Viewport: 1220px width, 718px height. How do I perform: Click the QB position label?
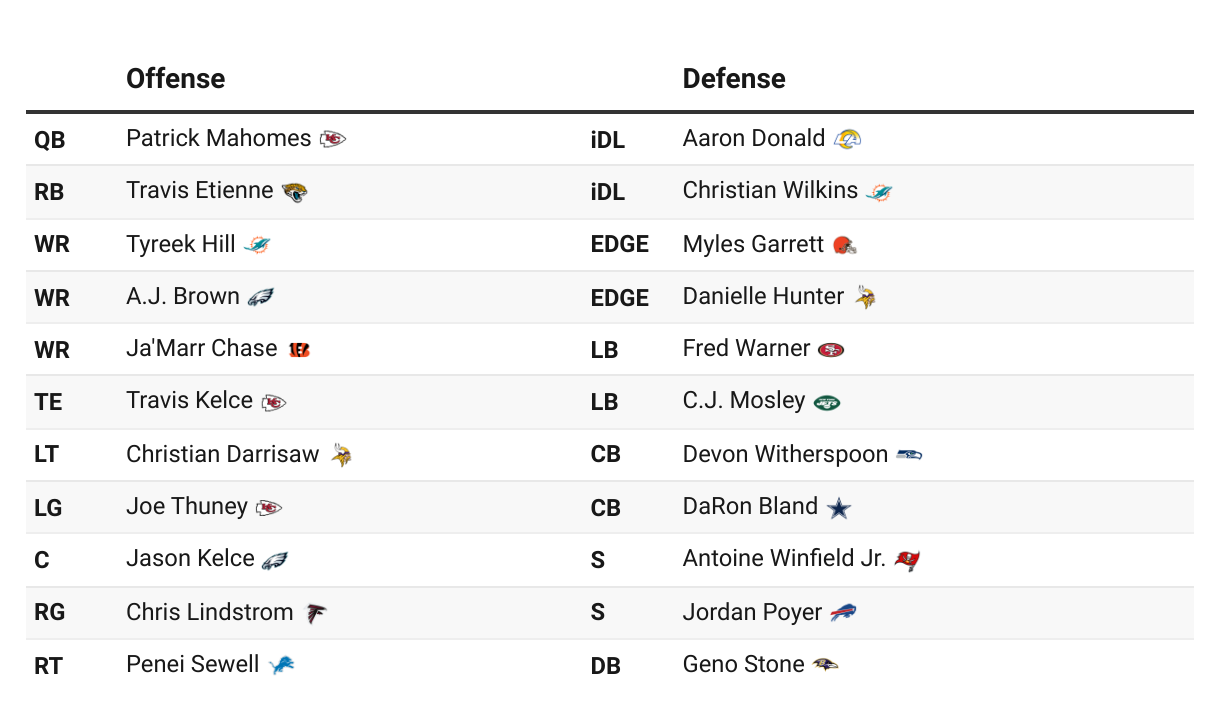49,140
